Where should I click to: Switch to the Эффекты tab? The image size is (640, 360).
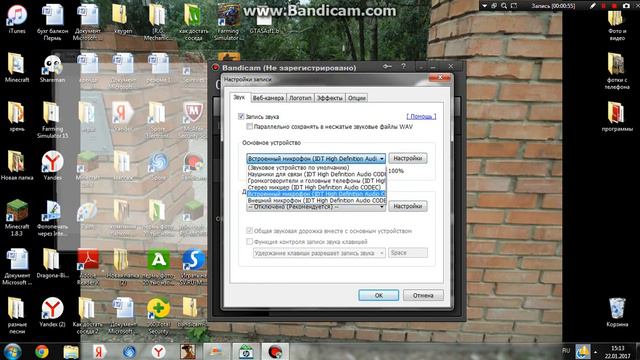330,98
